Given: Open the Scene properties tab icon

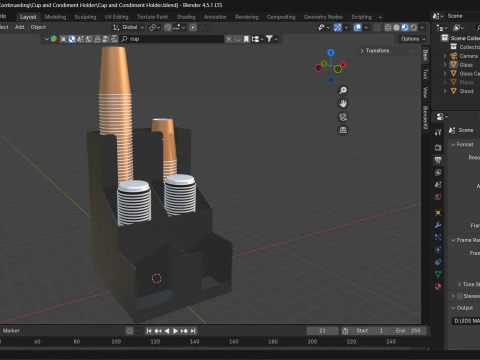Looking at the screenshot, I should (438, 185).
